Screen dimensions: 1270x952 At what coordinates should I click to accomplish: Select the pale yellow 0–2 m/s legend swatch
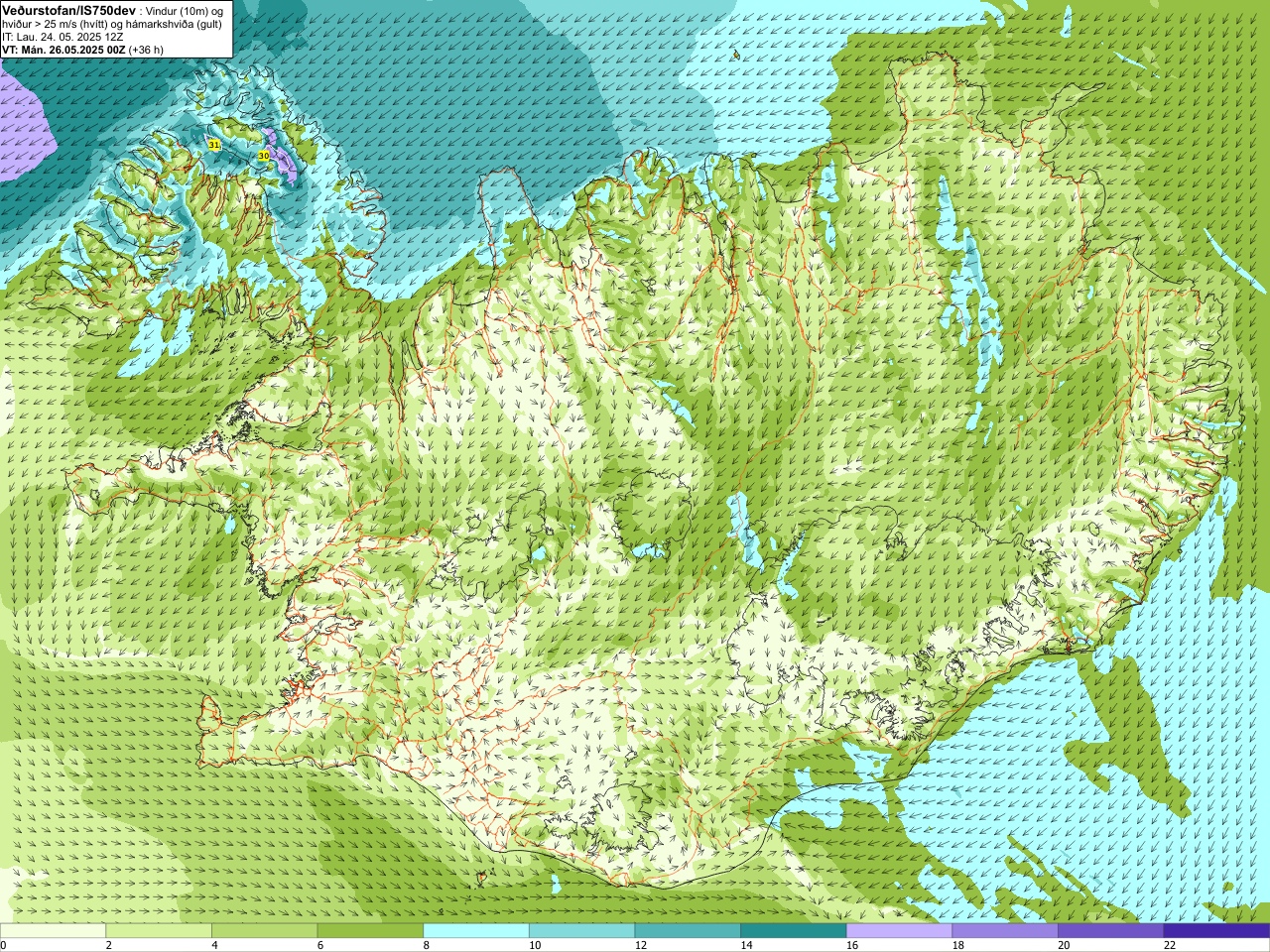[53, 931]
